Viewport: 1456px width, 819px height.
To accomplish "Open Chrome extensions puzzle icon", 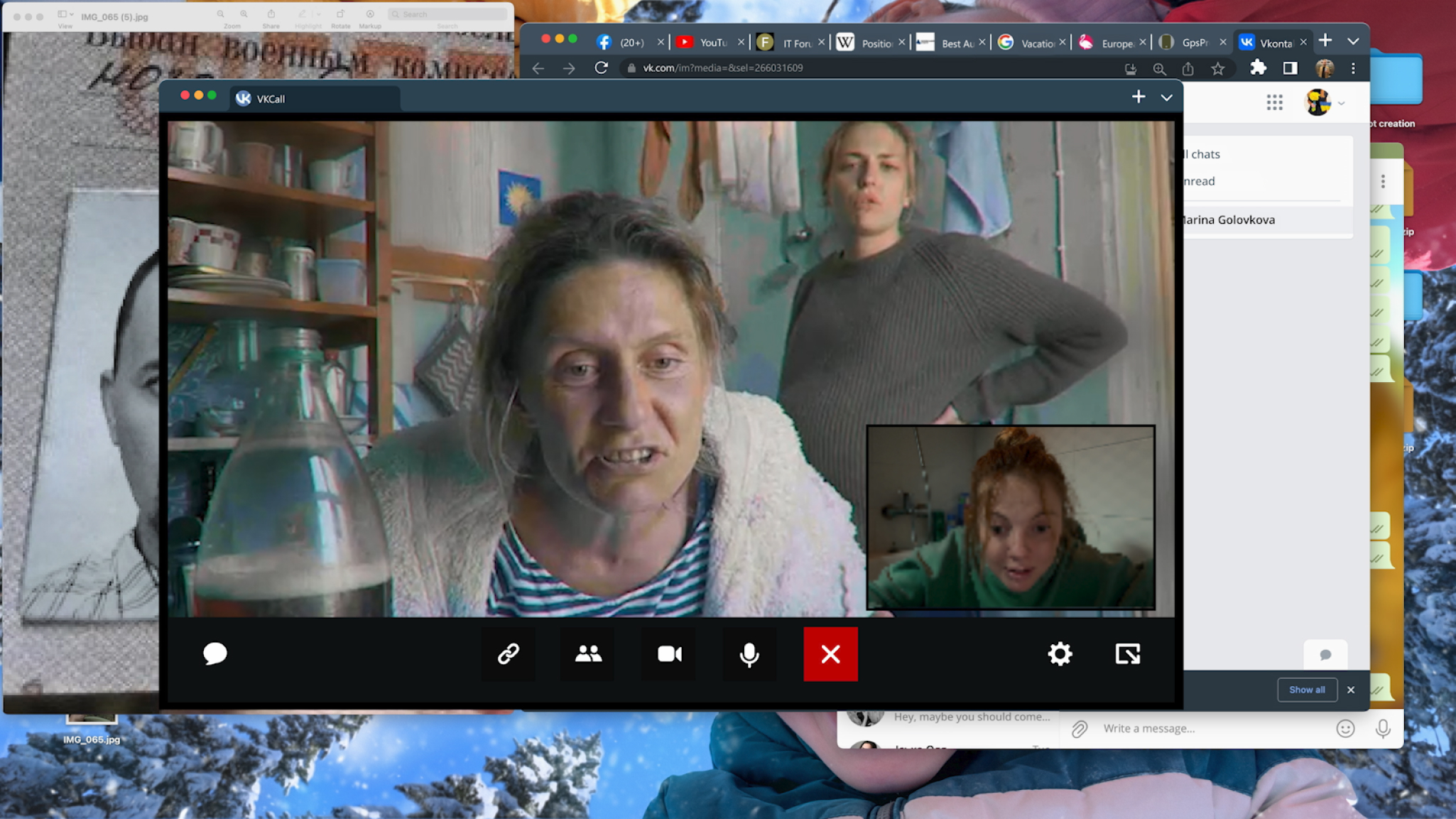I will 1258,67.
